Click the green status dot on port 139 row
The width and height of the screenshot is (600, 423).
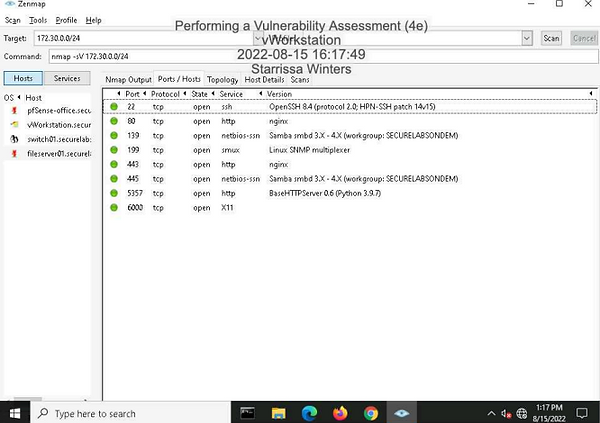pyautogui.click(x=114, y=136)
